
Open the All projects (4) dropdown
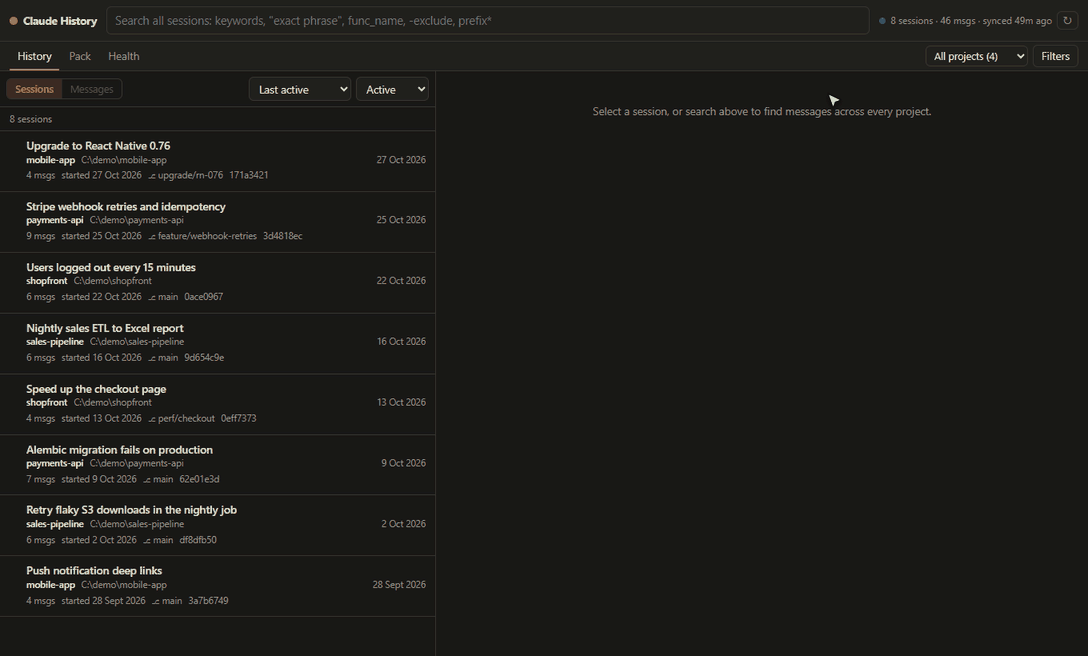(x=976, y=56)
